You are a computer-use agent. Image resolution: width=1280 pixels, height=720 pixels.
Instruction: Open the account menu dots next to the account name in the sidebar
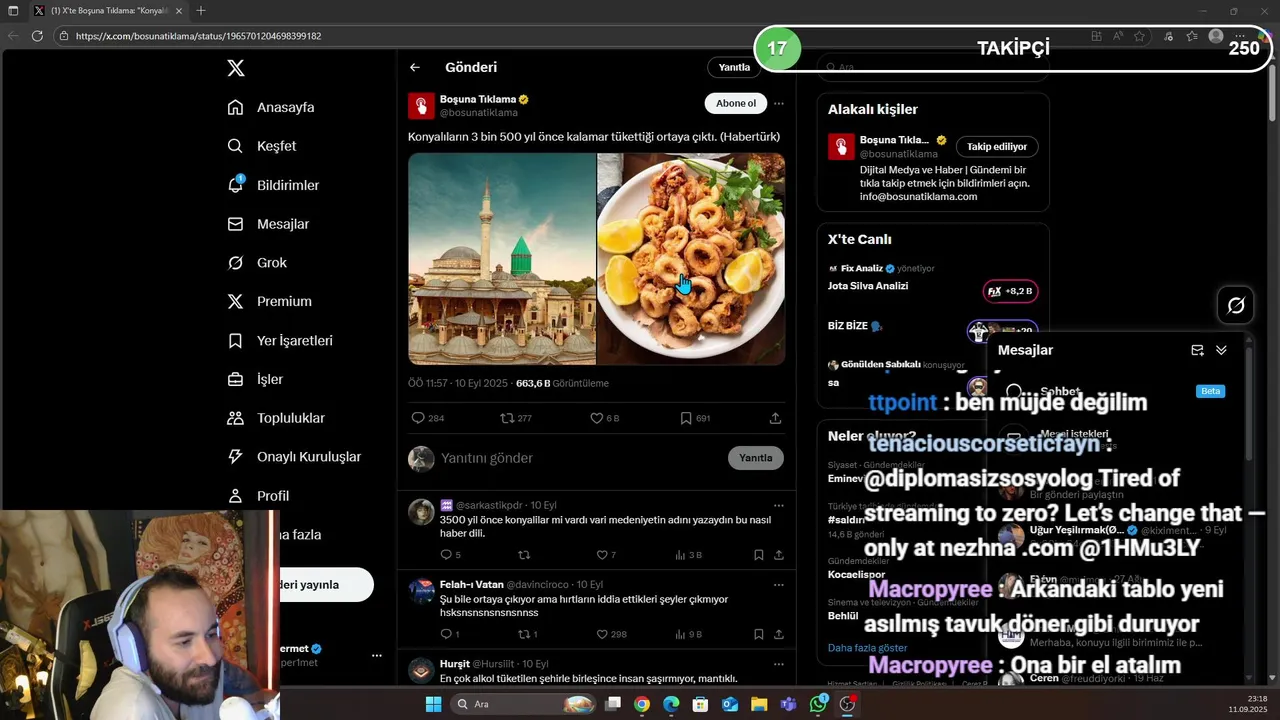point(376,656)
